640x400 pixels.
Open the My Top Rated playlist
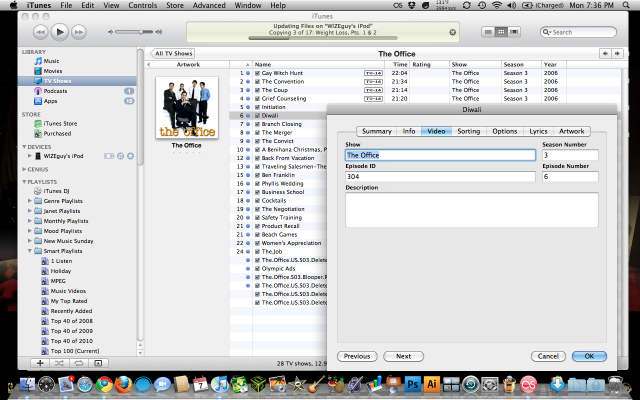[x=69, y=301]
